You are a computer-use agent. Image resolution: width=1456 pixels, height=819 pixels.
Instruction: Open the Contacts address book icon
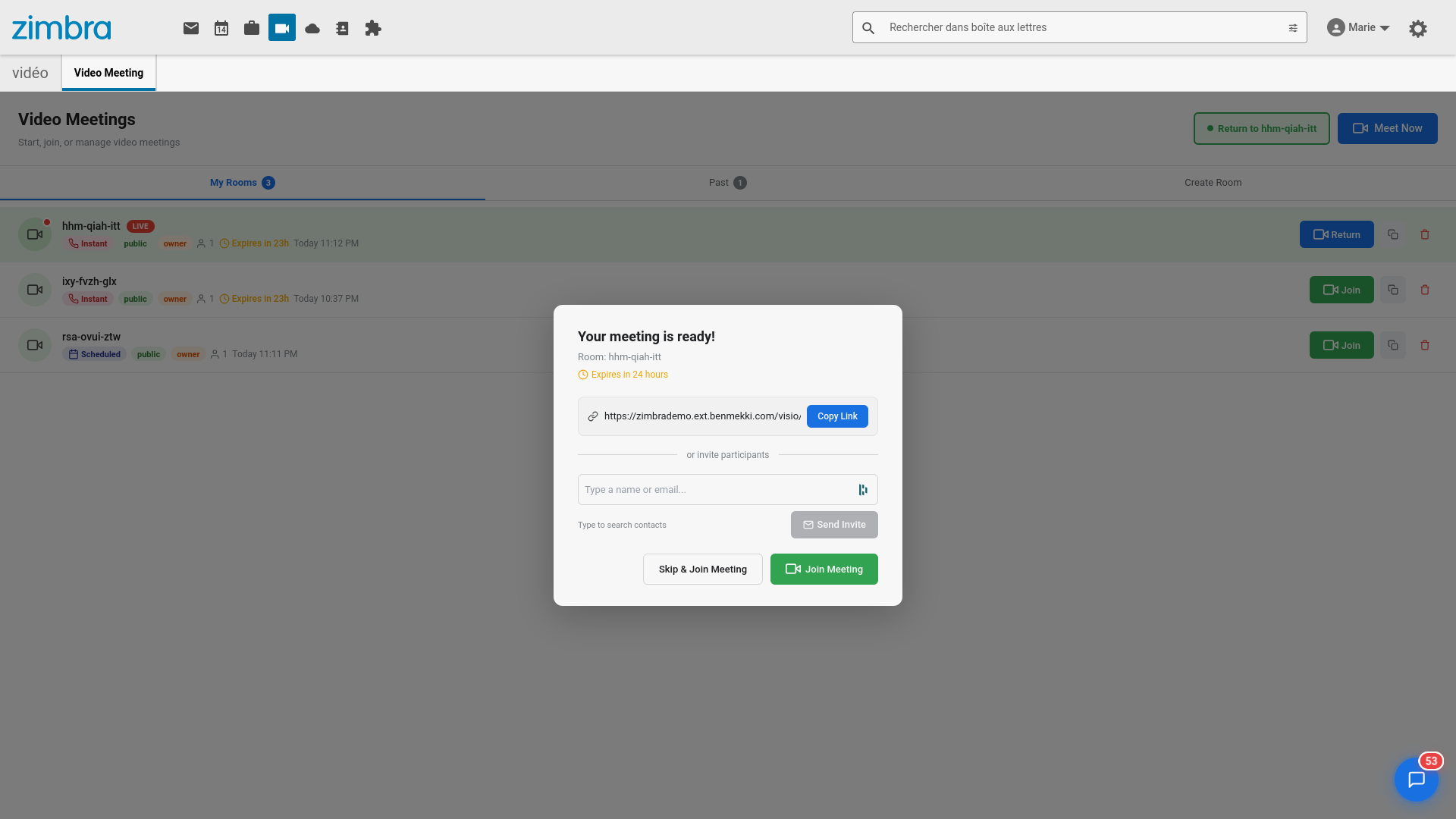342,28
